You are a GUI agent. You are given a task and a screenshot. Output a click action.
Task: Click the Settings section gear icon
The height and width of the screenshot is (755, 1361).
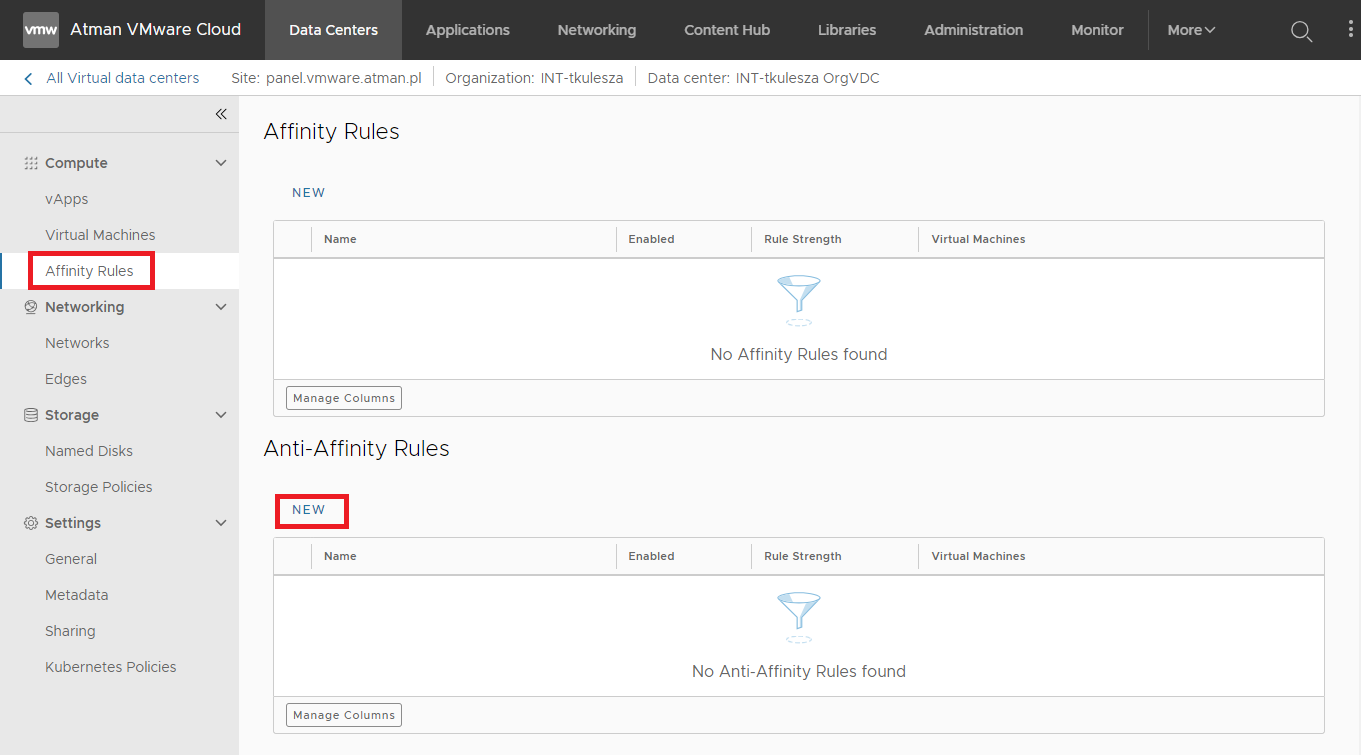click(31, 523)
